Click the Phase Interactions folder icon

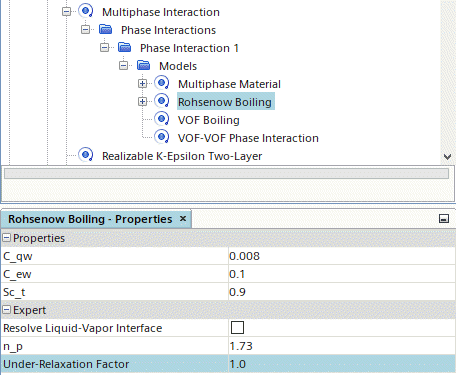(x=105, y=29)
